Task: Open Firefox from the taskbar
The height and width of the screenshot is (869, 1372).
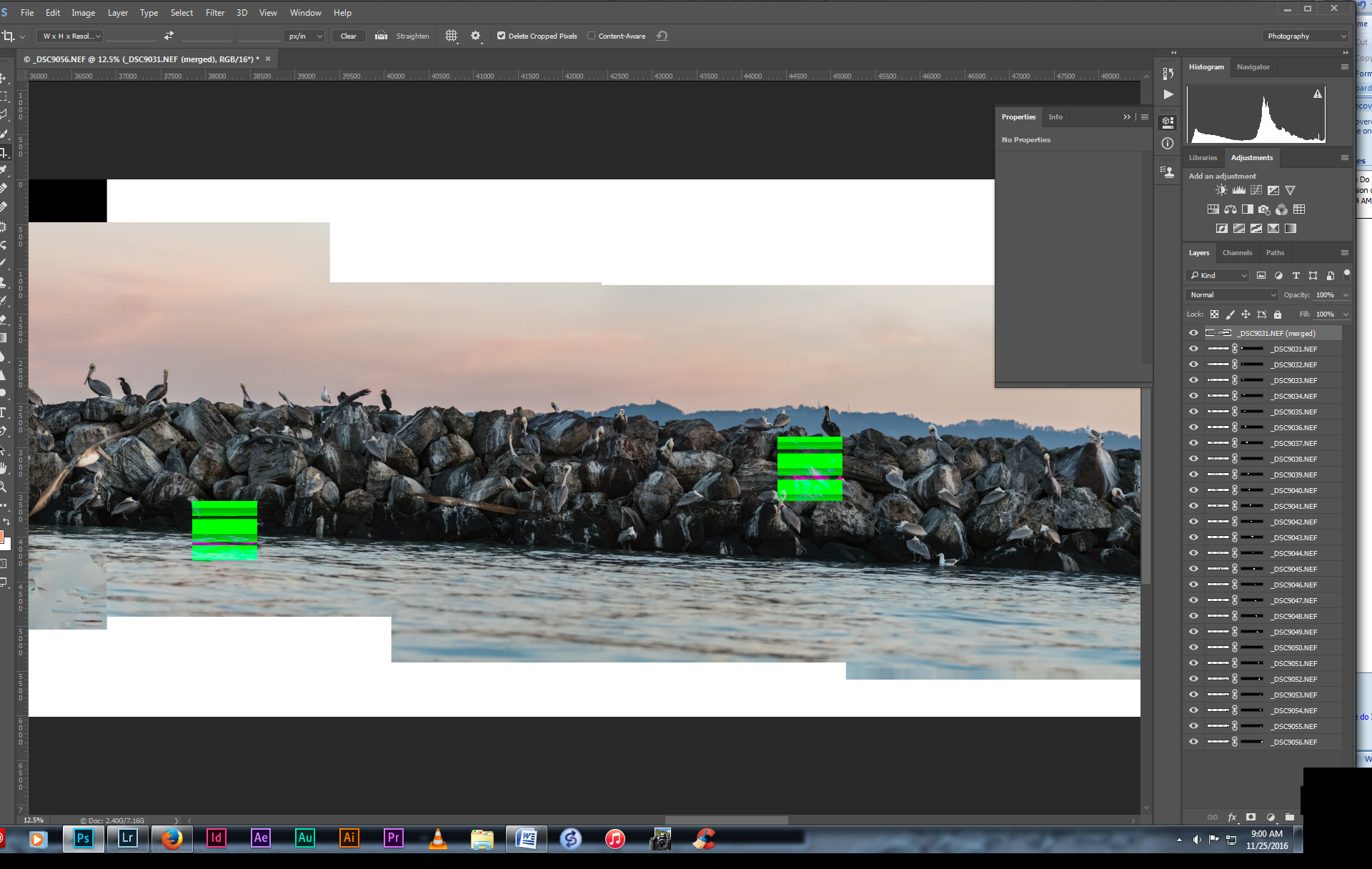Action: 171,838
